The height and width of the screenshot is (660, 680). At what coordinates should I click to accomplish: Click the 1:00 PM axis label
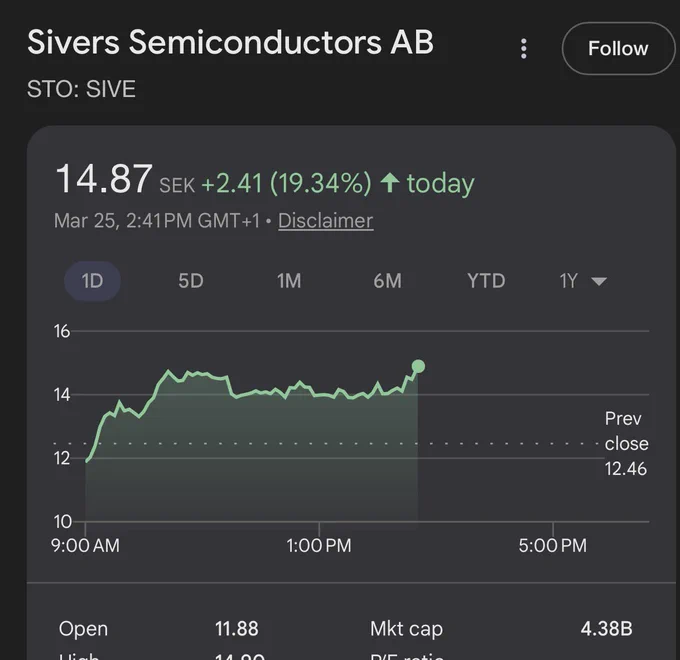pos(319,546)
